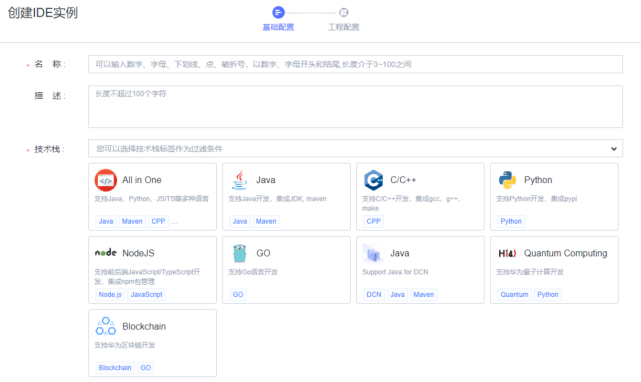Click Java tag in the Java JDK card
The image size is (641, 382).
[240, 221]
